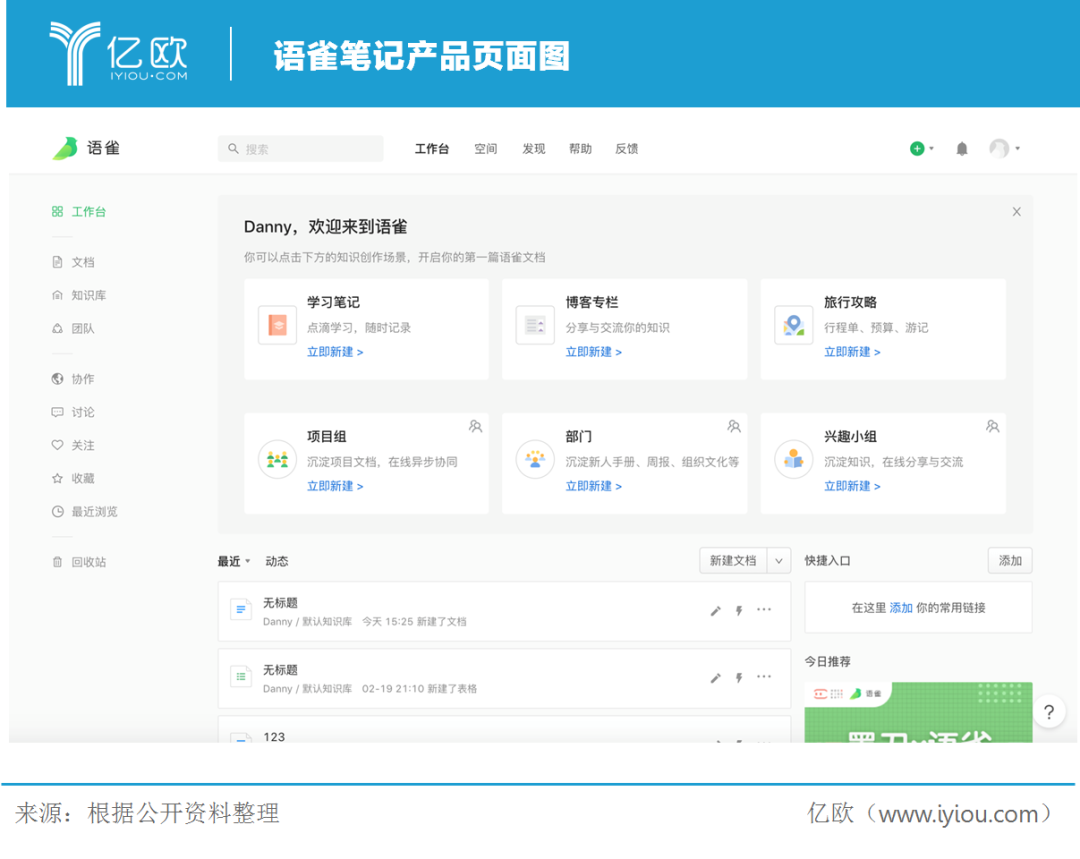Click the 项目组 round icon
This screenshot has height=859, width=1080.
click(x=278, y=459)
